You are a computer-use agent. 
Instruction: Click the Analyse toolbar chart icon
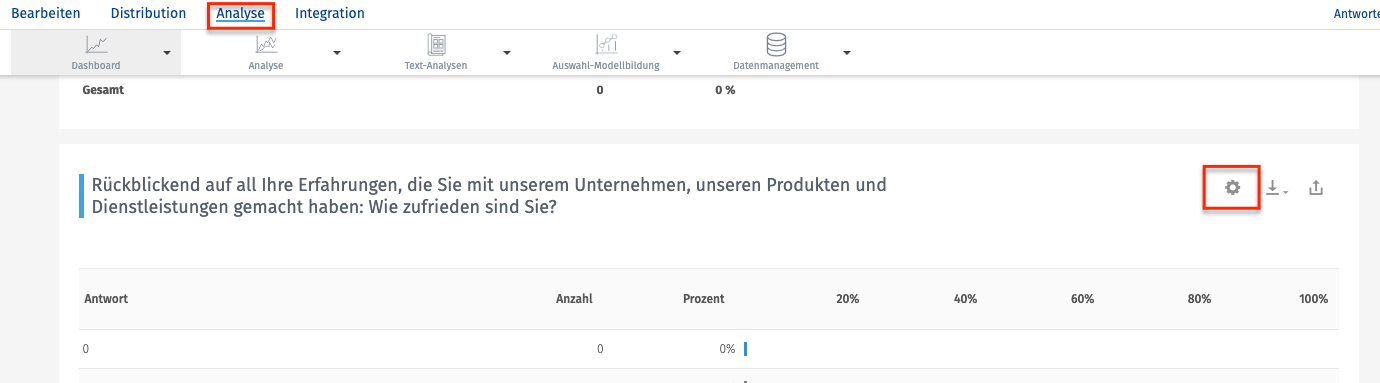(x=266, y=44)
